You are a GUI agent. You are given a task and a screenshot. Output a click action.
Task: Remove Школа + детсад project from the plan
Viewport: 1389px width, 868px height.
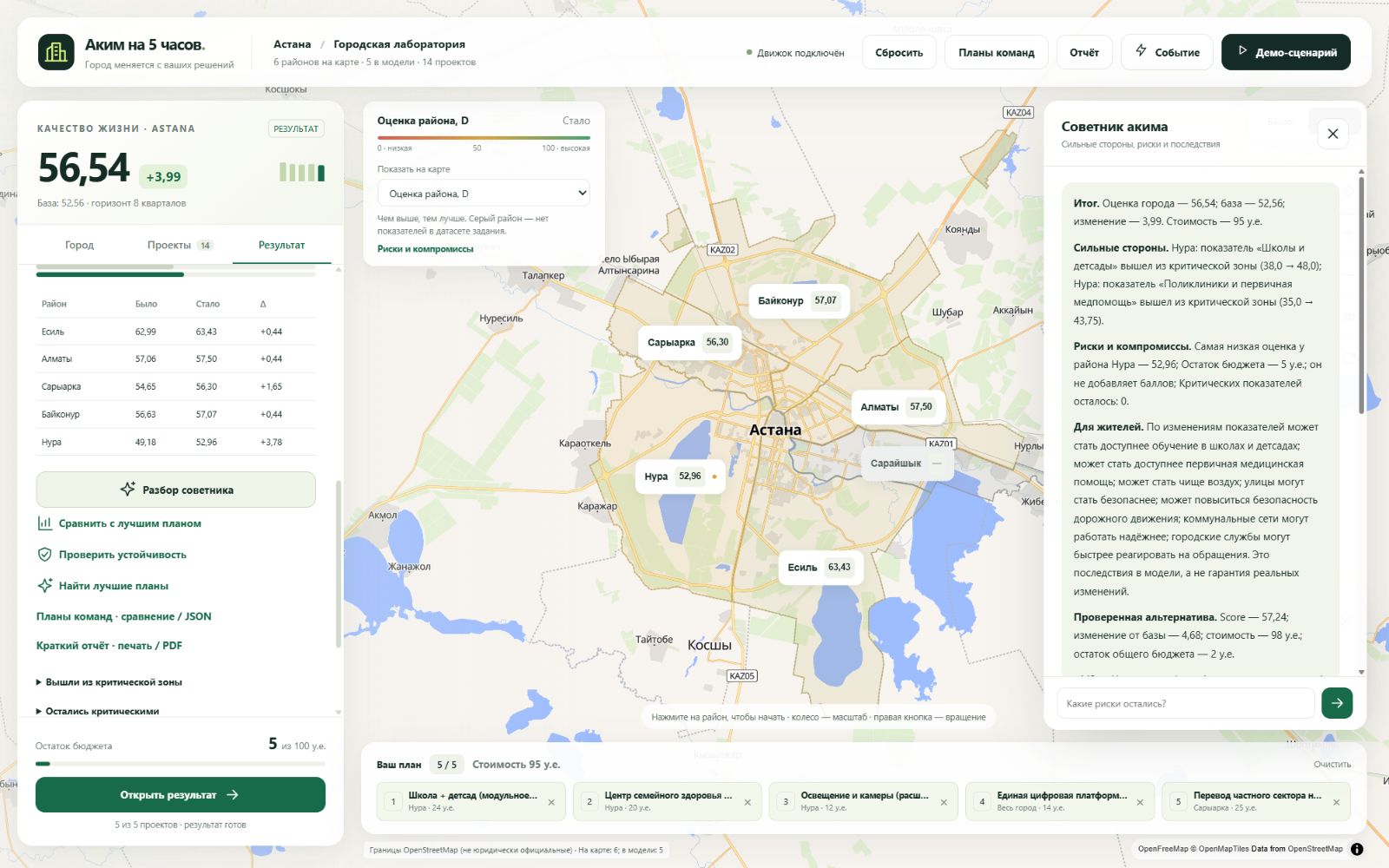(551, 802)
